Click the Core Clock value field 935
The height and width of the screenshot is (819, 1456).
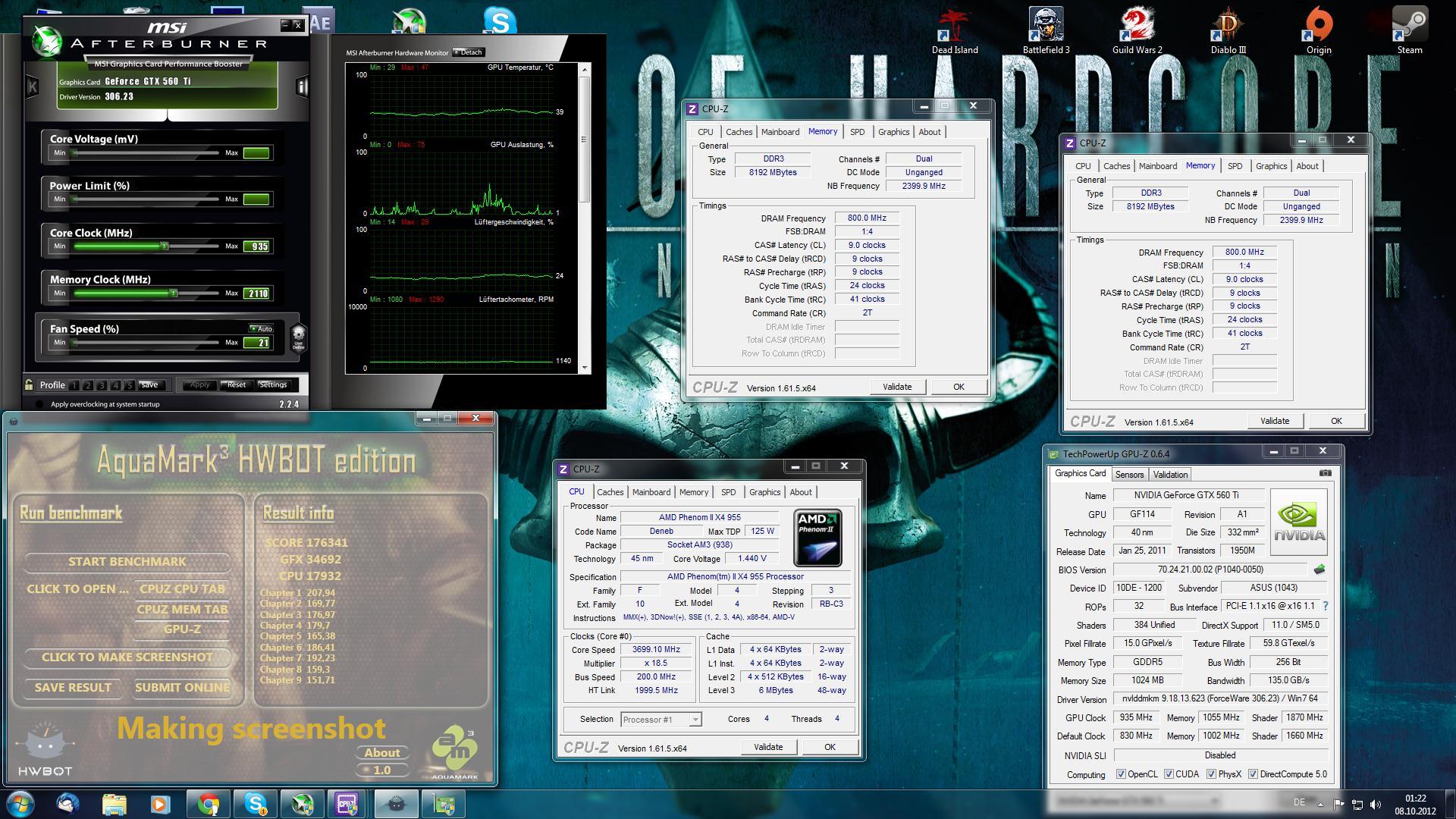256,246
